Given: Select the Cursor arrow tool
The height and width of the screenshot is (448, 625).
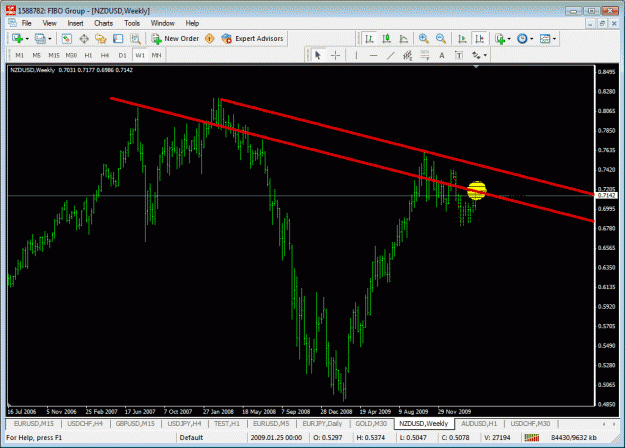Looking at the screenshot, I should click(x=318, y=55).
